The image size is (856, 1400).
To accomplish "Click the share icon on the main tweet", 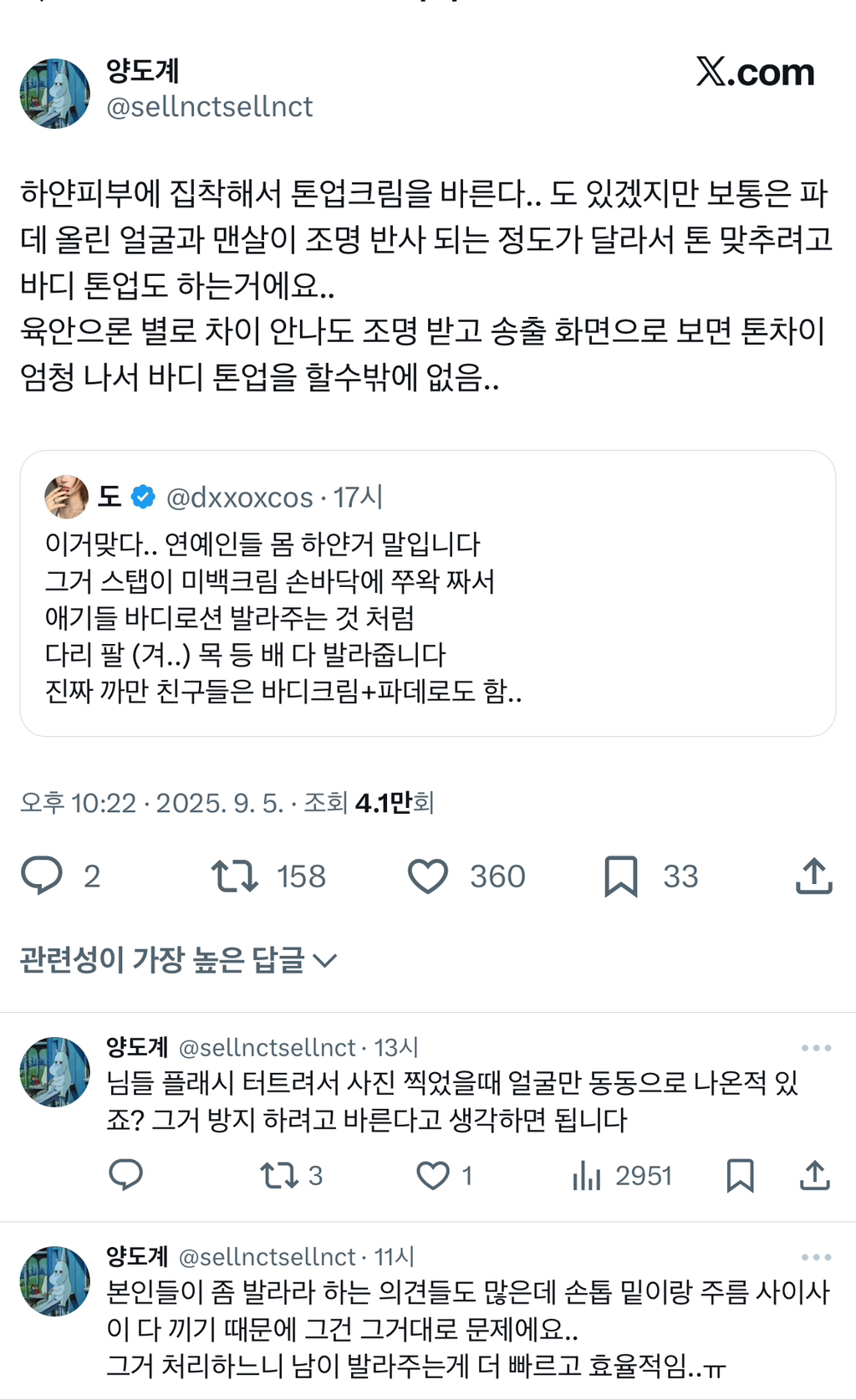I will [813, 876].
